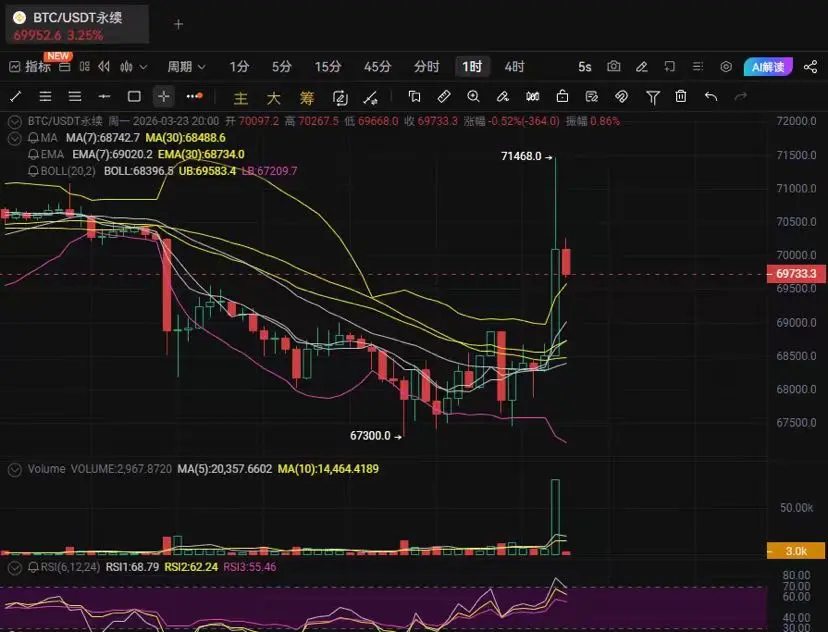Click the 主 indicator button

click(x=241, y=98)
